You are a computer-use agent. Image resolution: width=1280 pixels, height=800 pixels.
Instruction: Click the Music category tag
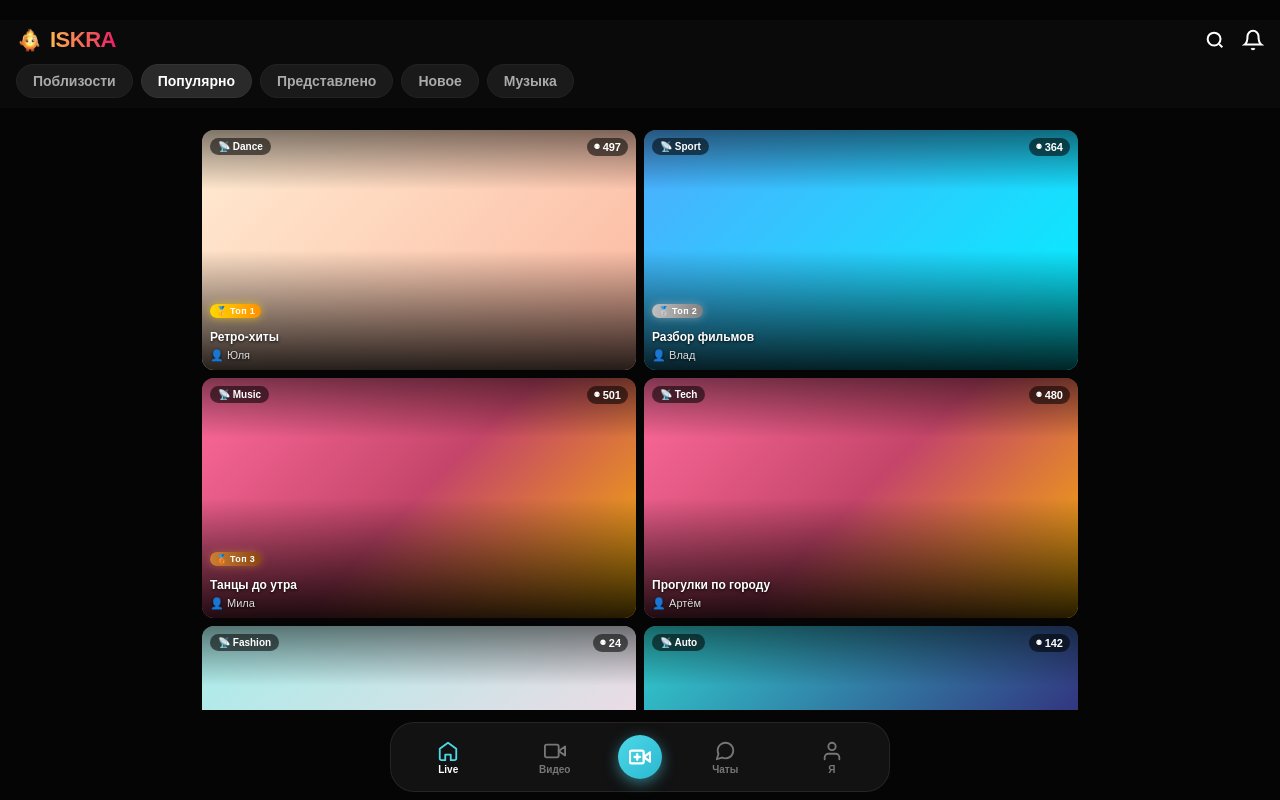239,394
